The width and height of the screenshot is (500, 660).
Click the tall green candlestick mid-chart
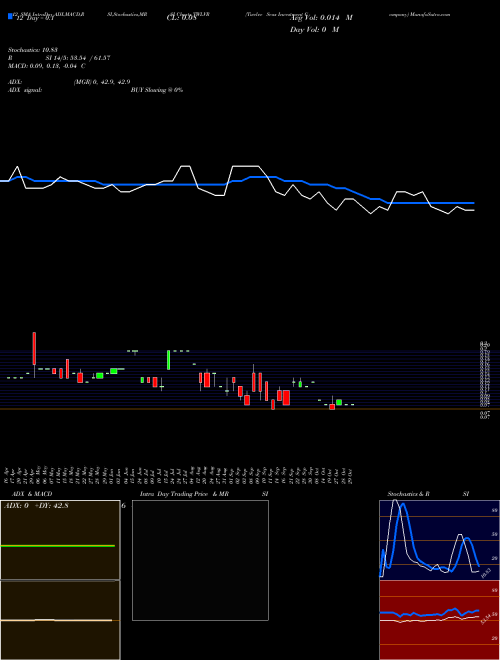pyautogui.click(x=168, y=360)
